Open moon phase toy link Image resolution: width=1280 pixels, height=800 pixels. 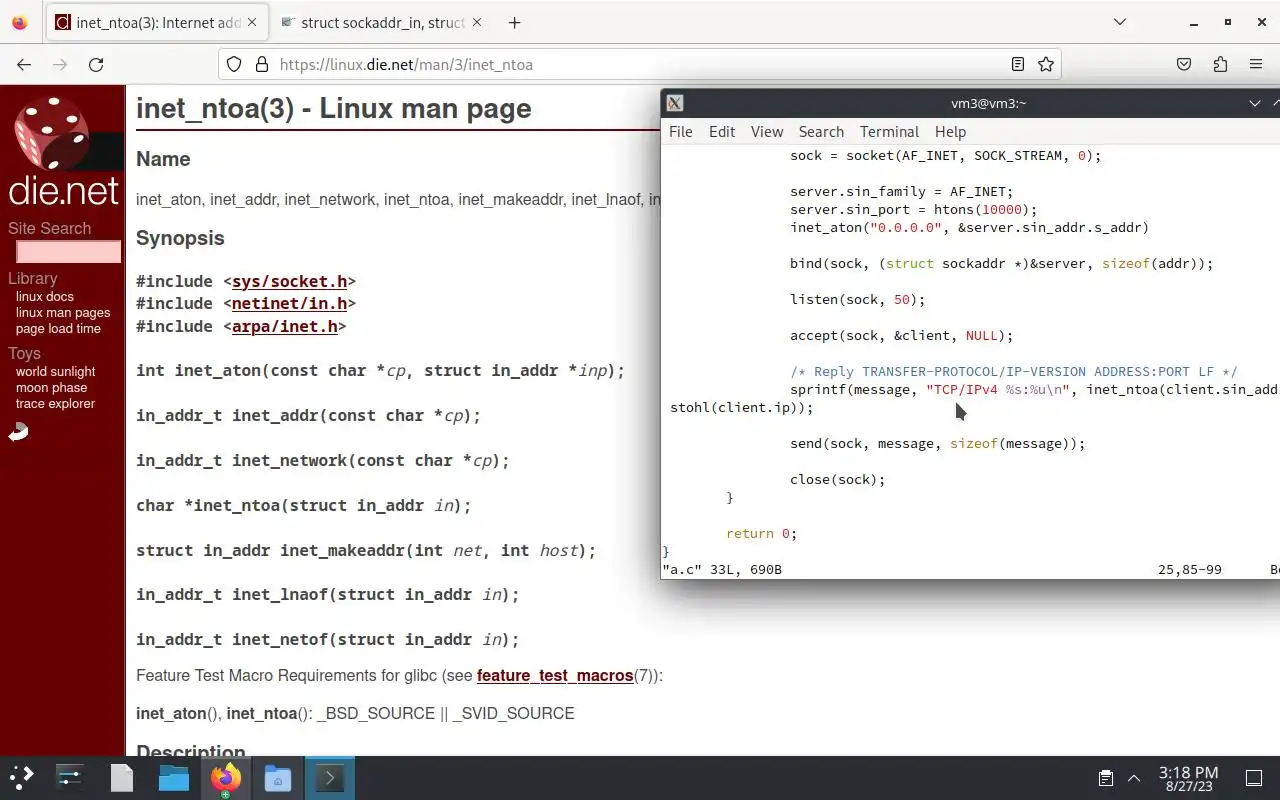pos(52,388)
